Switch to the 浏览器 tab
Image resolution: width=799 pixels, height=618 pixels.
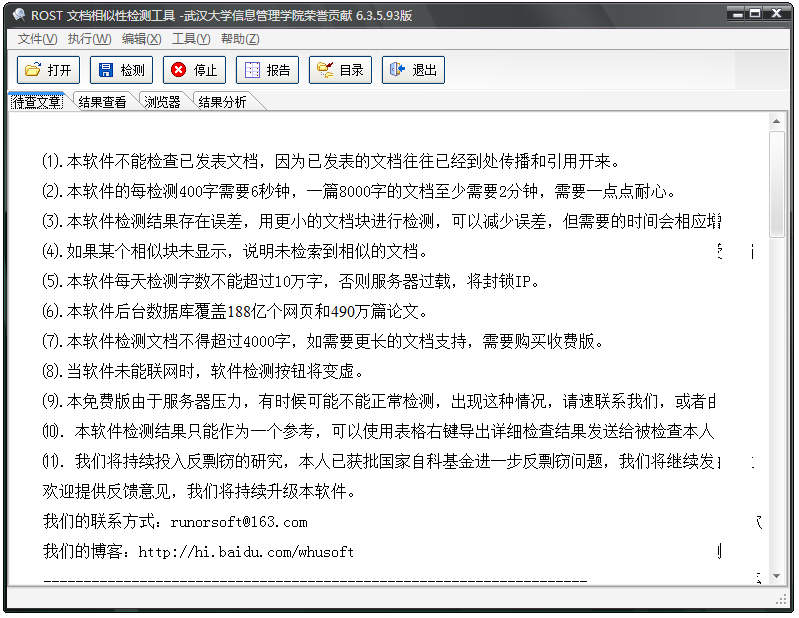(x=162, y=102)
